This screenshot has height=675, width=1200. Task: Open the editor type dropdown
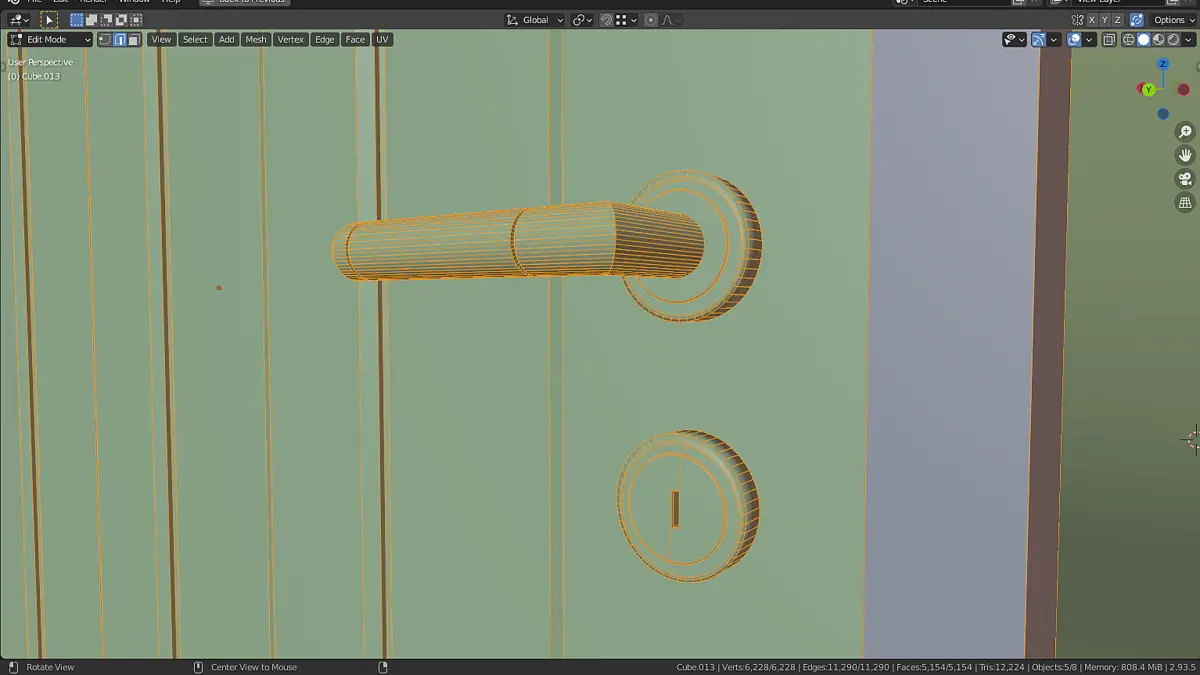[19, 20]
